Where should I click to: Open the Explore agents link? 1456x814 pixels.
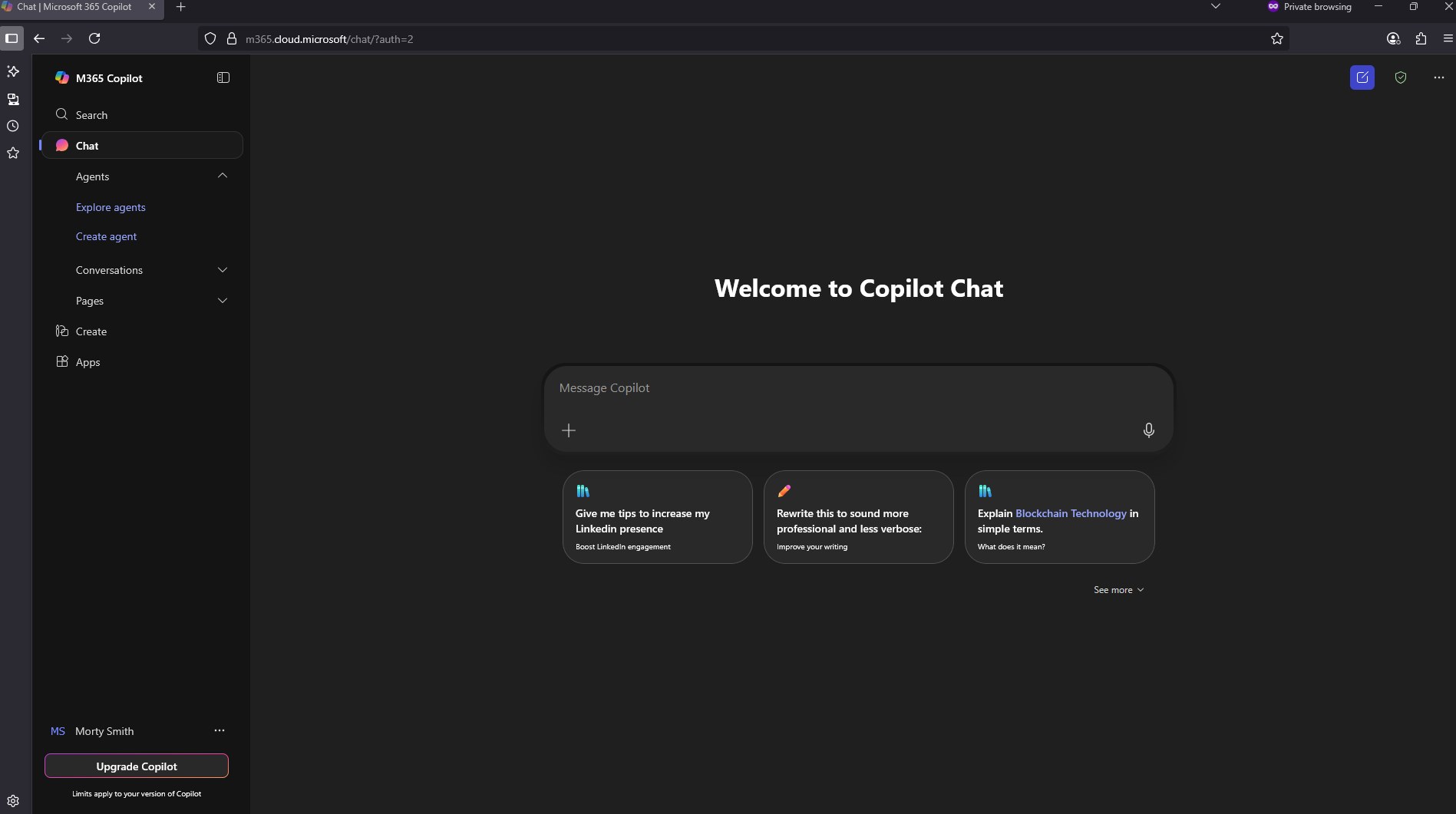[x=111, y=207]
